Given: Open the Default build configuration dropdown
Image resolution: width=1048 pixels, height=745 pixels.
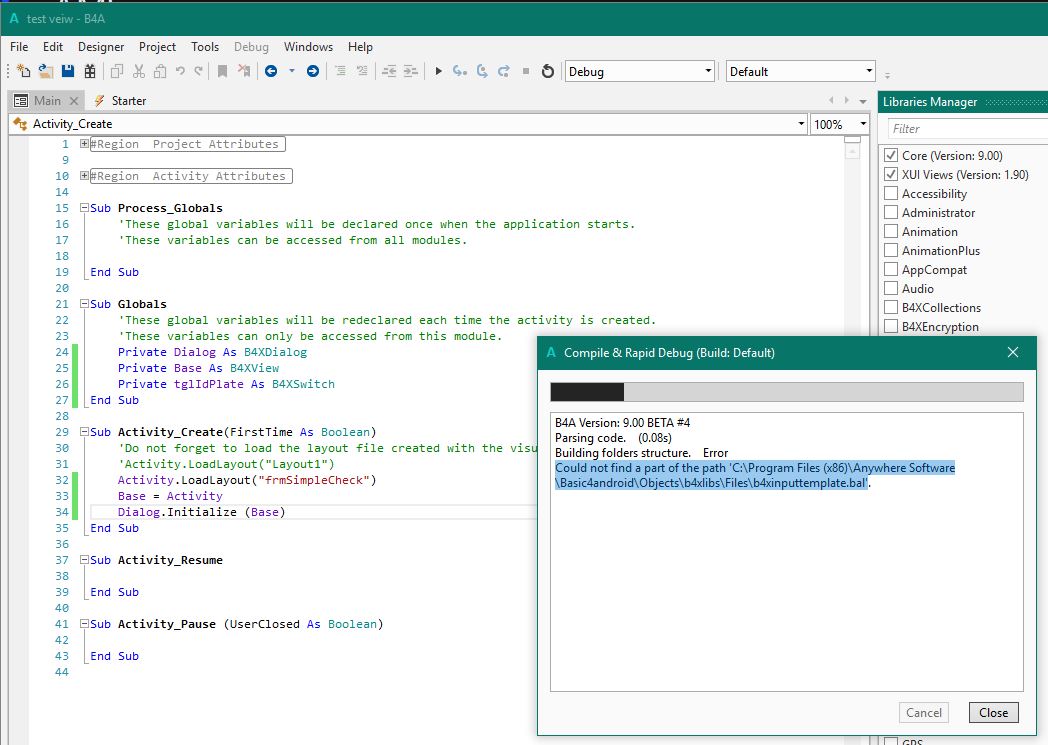Looking at the screenshot, I should [x=801, y=71].
